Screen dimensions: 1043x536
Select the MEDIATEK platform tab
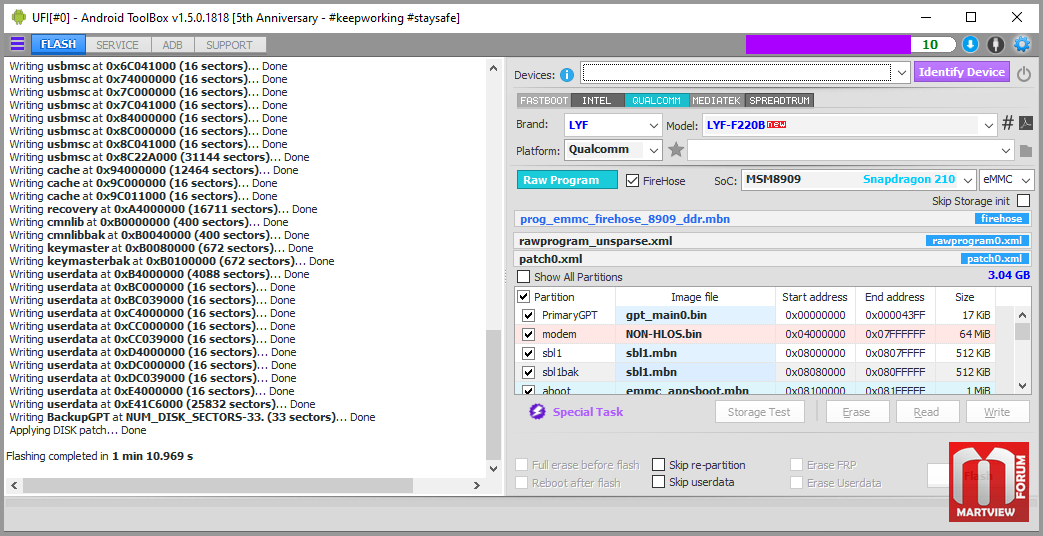tap(718, 100)
